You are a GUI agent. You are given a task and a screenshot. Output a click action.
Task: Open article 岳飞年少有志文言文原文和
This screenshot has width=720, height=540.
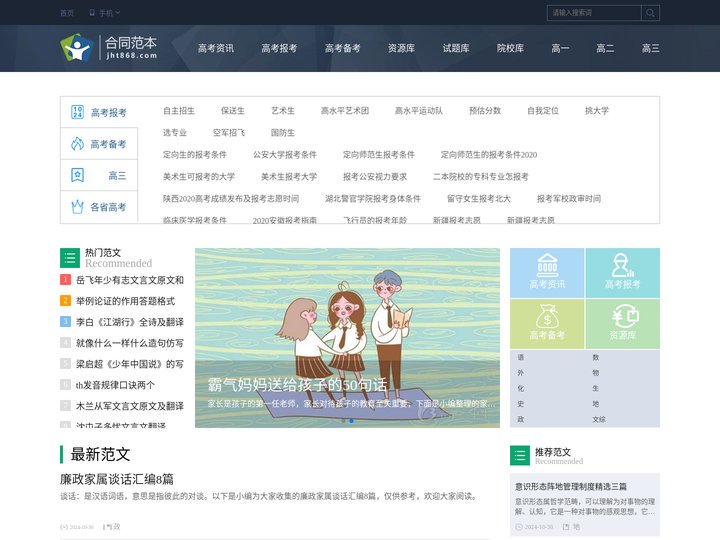(130, 280)
